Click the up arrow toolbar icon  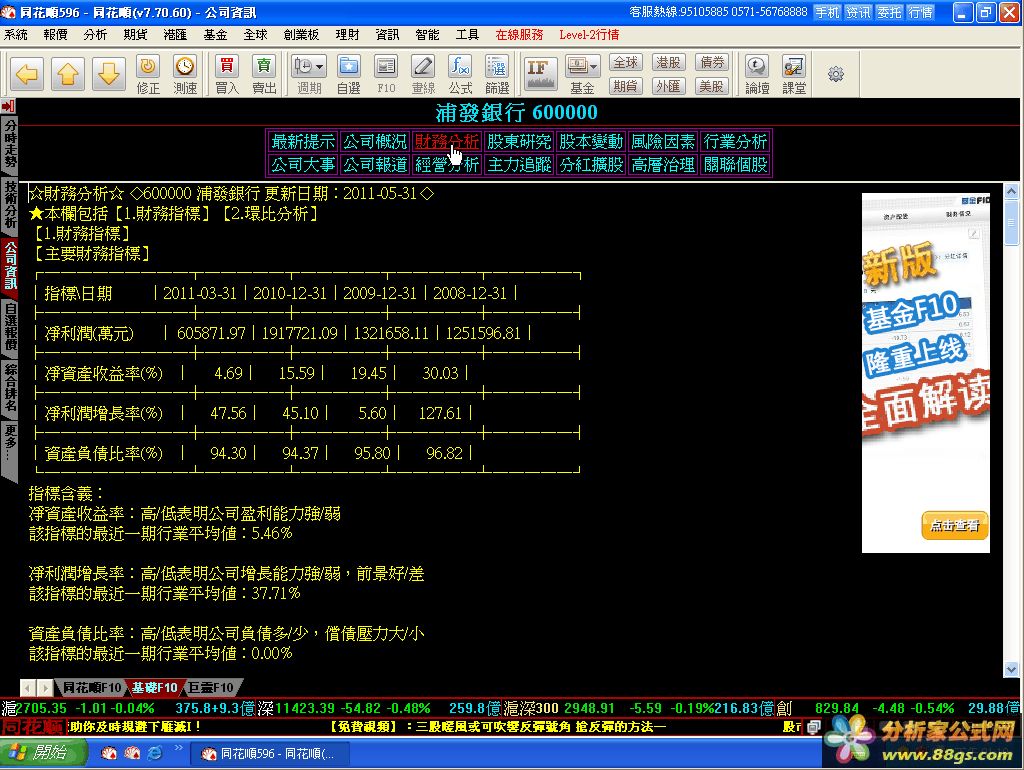pyautogui.click(x=68, y=74)
